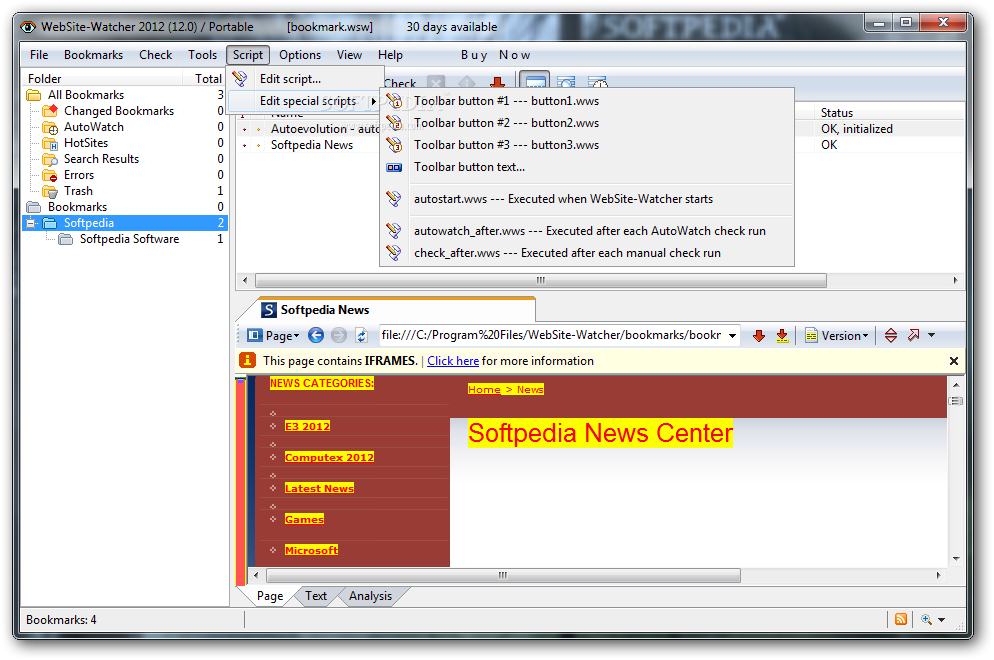Switch to the Text tab

coord(316,596)
